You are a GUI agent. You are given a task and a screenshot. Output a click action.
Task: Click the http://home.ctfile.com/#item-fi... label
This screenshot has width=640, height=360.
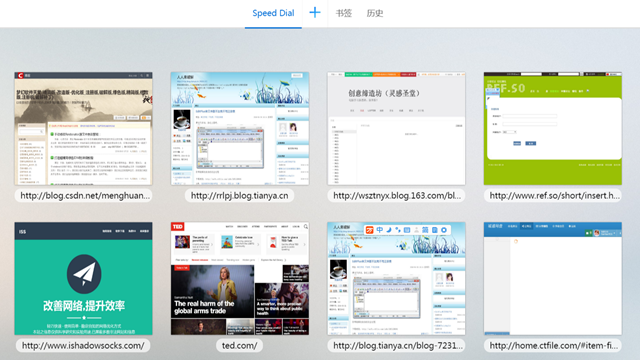553,346
